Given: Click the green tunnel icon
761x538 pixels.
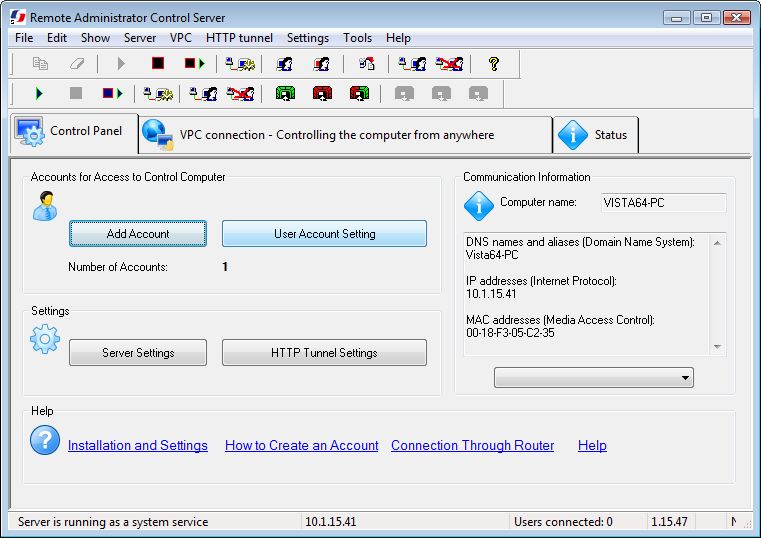Looking at the screenshot, I should pyautogui.click(x=285, y=93).
